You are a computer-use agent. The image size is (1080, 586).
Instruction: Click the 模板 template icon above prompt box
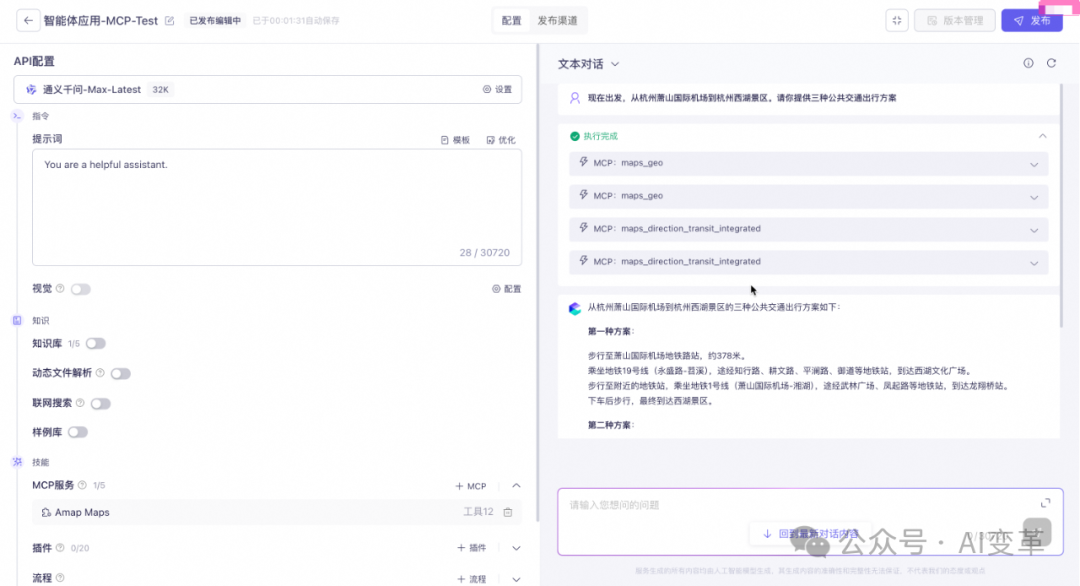pos(456,139)
